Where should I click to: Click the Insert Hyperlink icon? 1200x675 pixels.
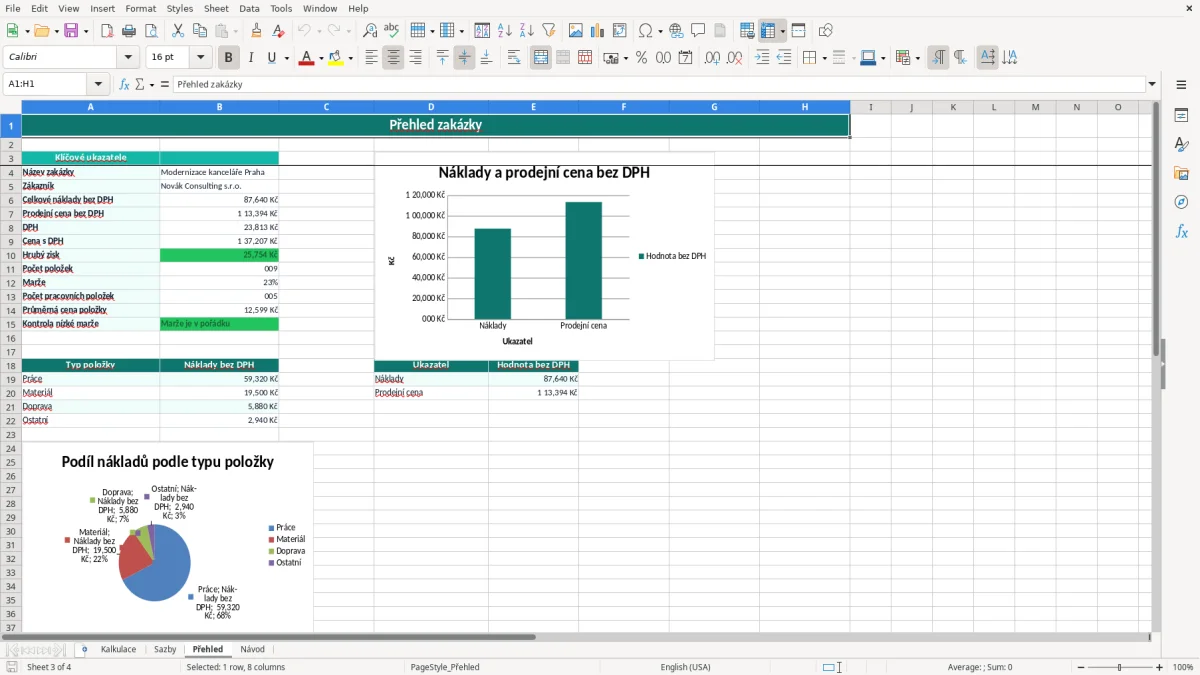coord(676,31)
